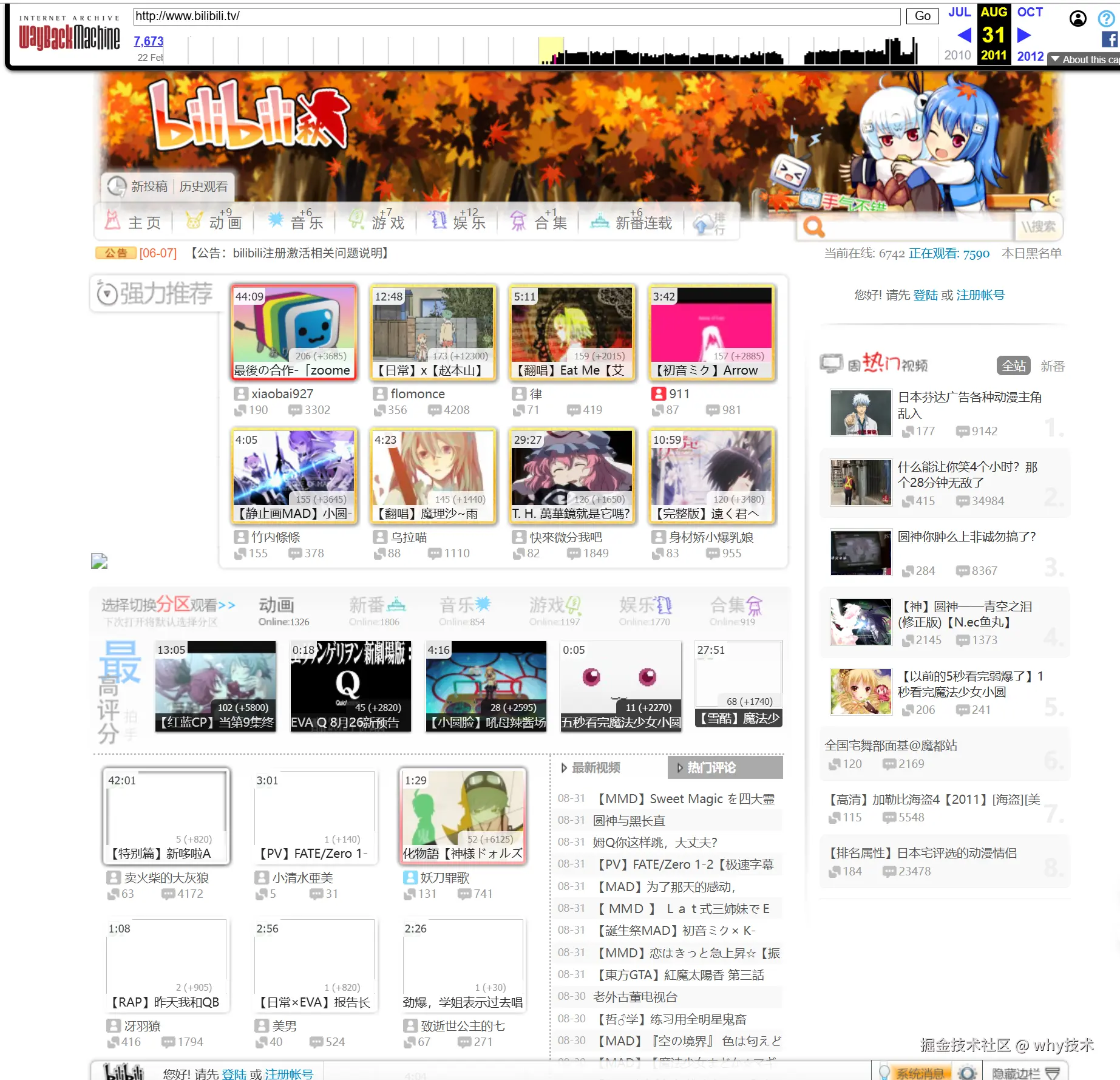Click the 系统消息 lightbulb notification

pos(914,1073)
